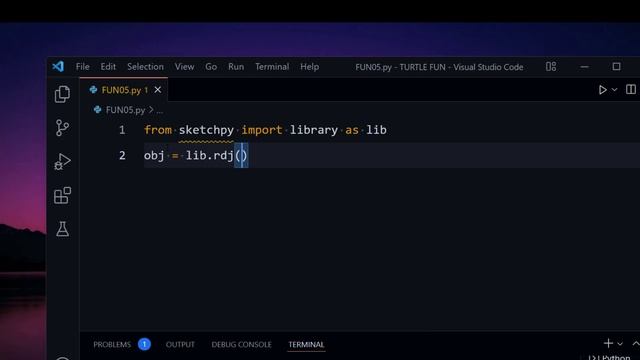Open the Go menu
The image size is (640, 360).
point(211,67)
